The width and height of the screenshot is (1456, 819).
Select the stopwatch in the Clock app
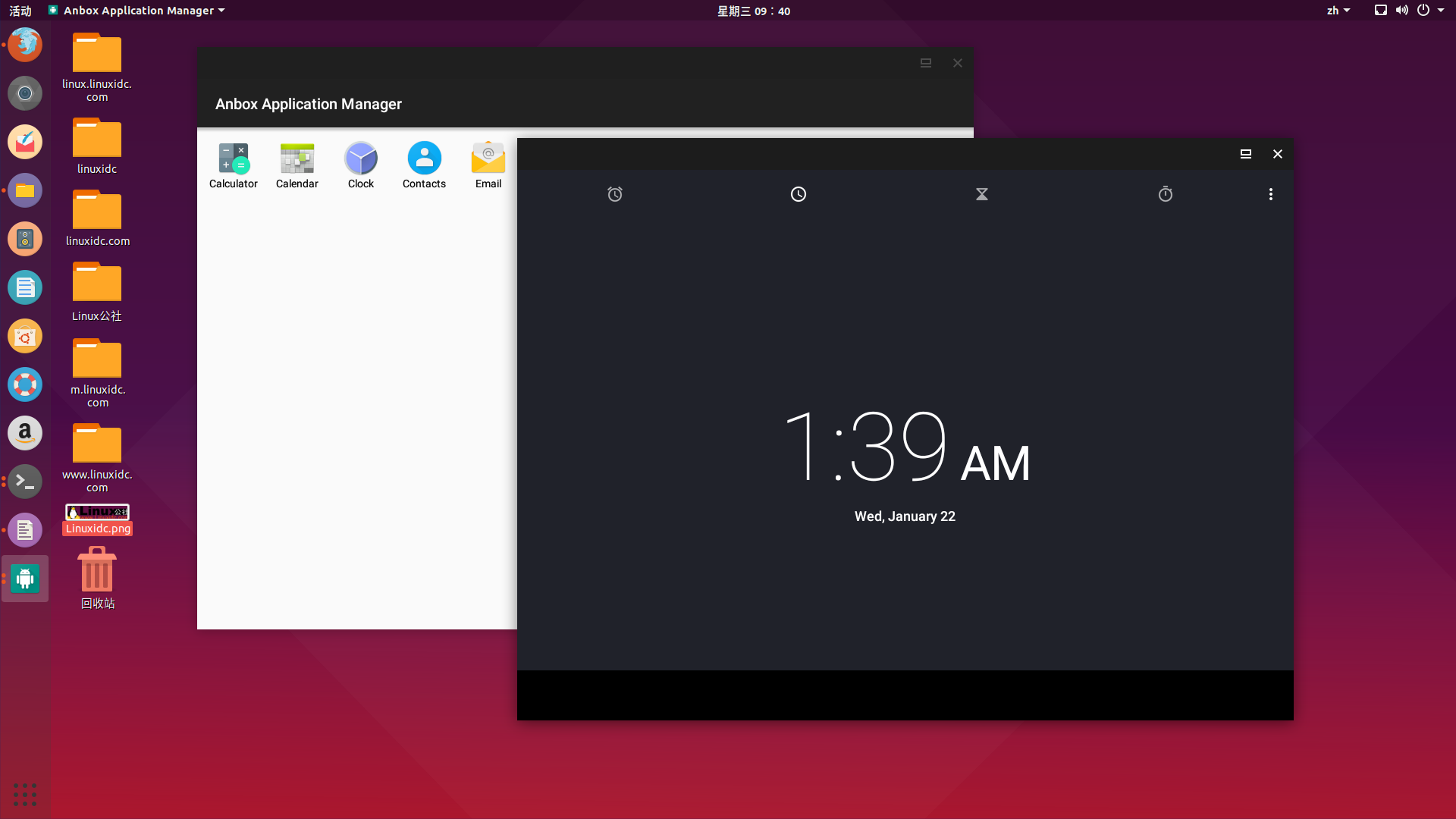pos(1165,194)
